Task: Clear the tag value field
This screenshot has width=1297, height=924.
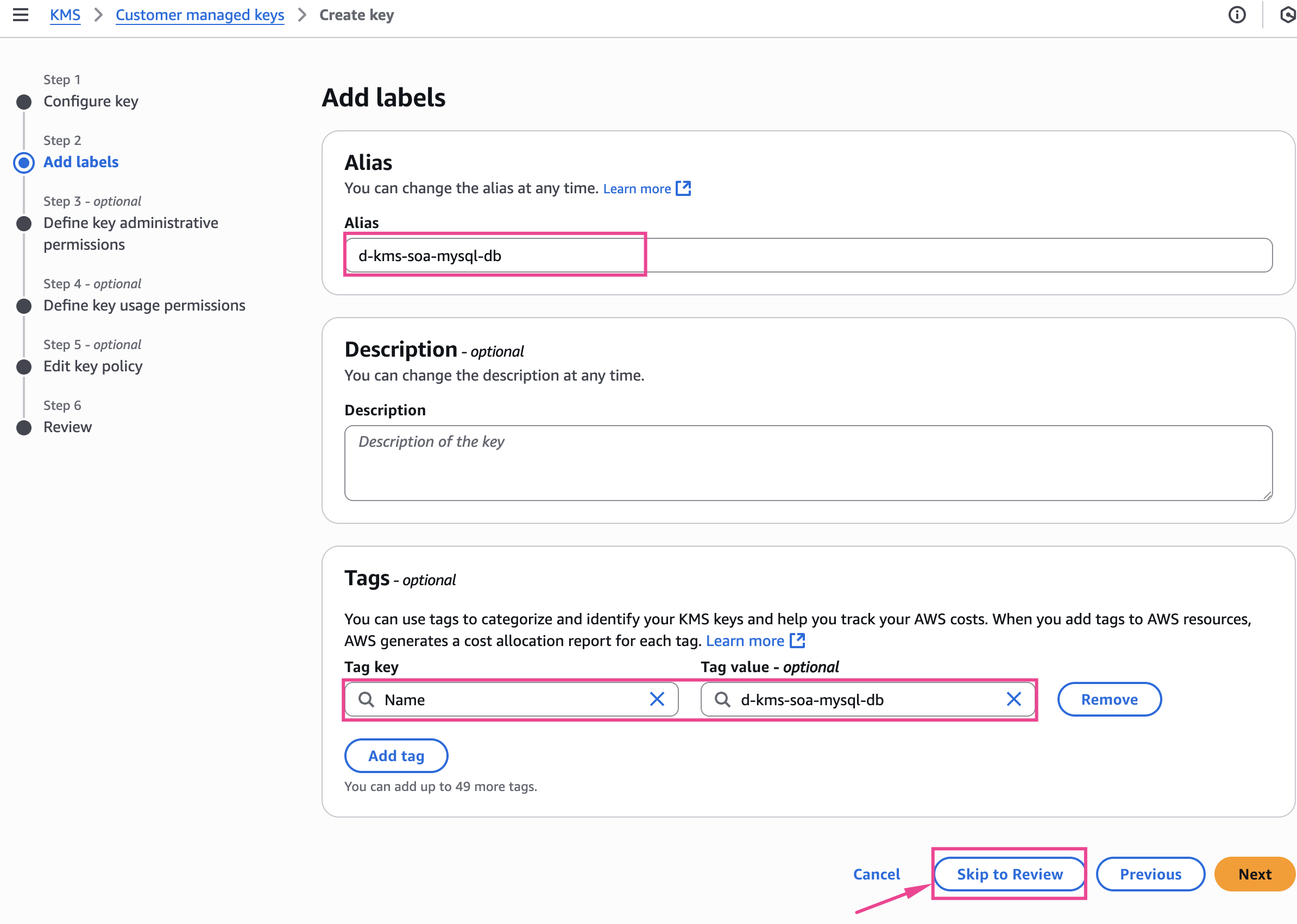Action: [1013, 699]
